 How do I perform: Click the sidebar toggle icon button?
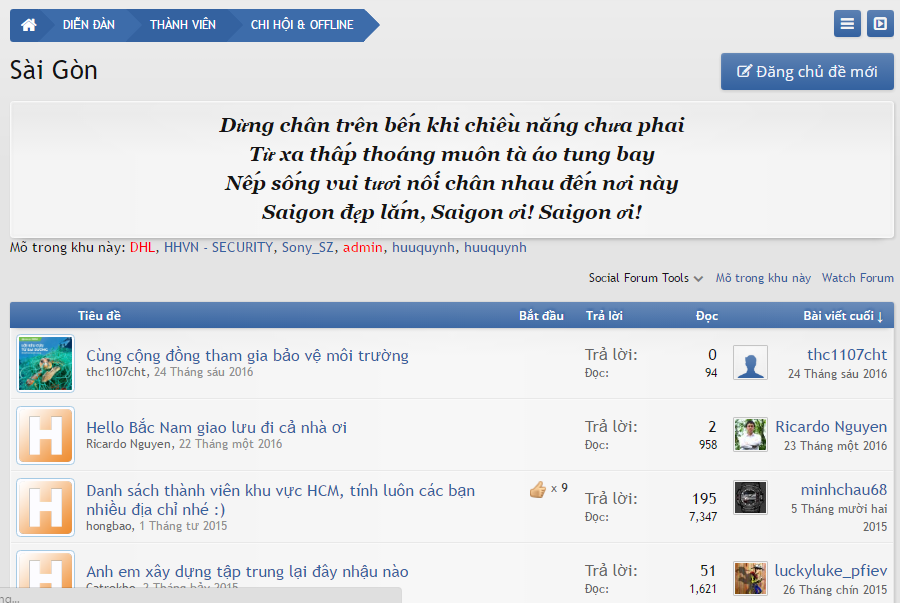click(880, 25)
